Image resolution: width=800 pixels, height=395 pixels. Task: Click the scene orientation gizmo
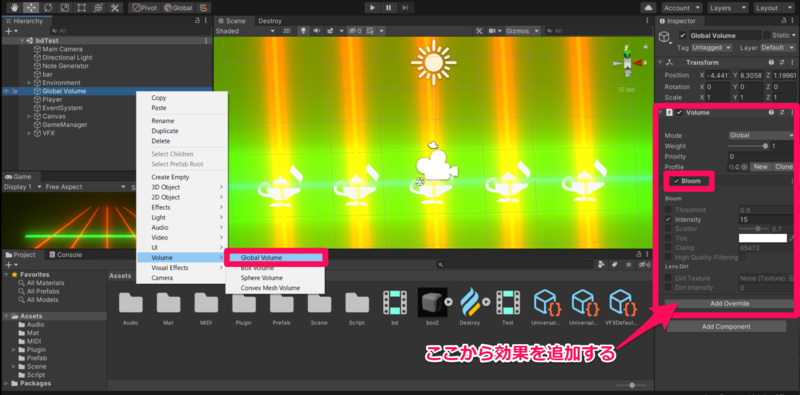(628, 62)
